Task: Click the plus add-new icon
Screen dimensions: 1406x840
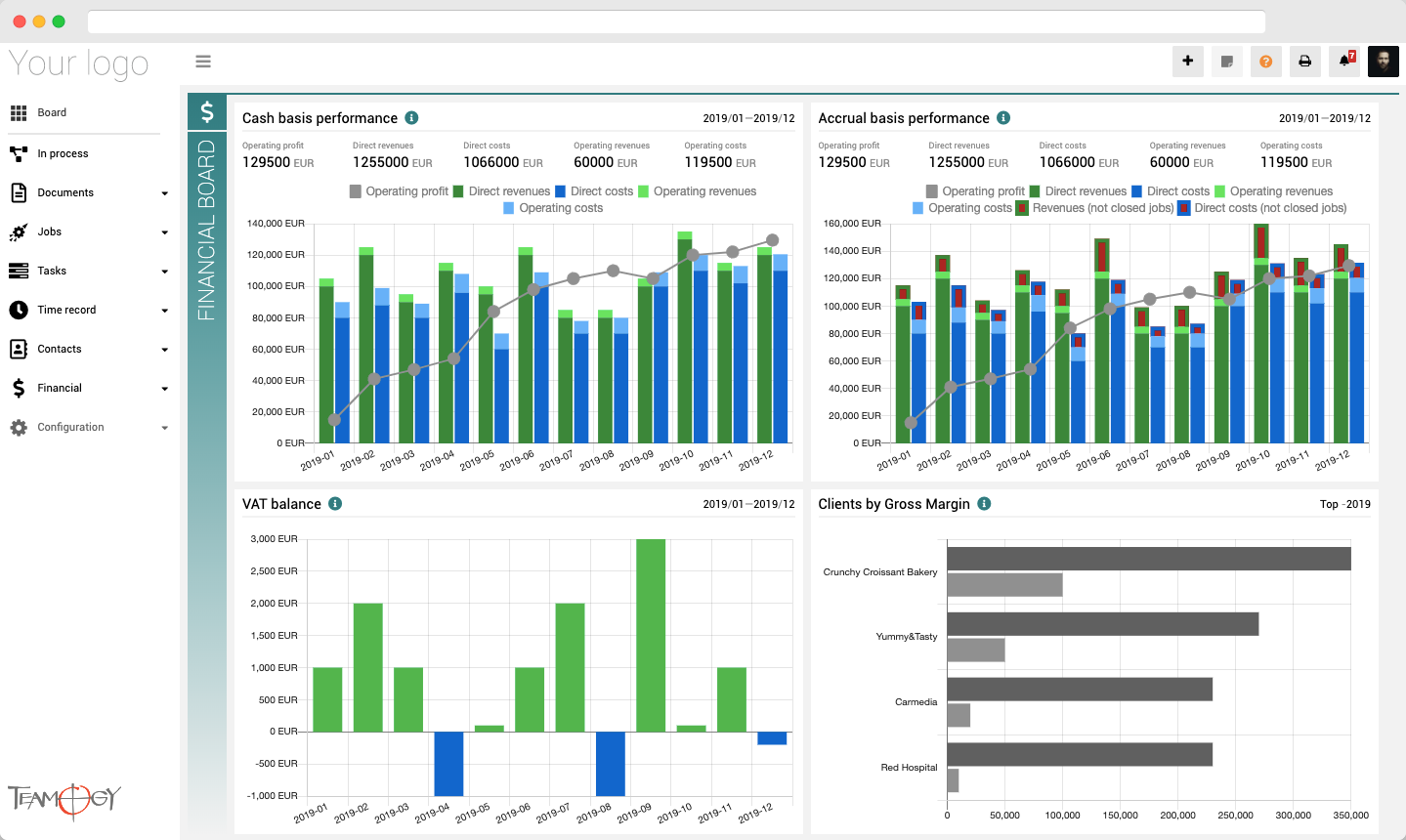Action: click(1187, 61)
